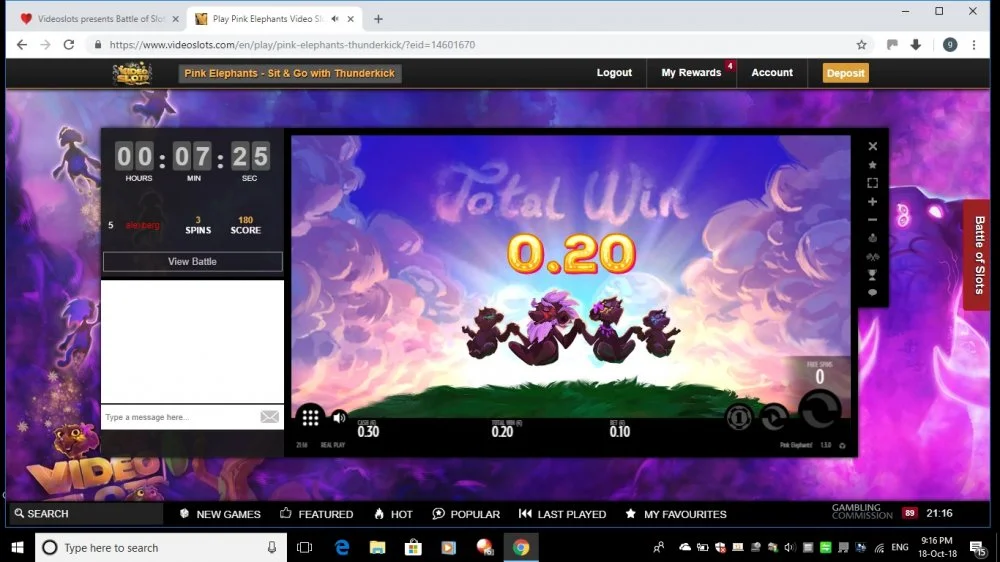Open the Search box in bottom bar
The image size is (1000, 562).
86,514
